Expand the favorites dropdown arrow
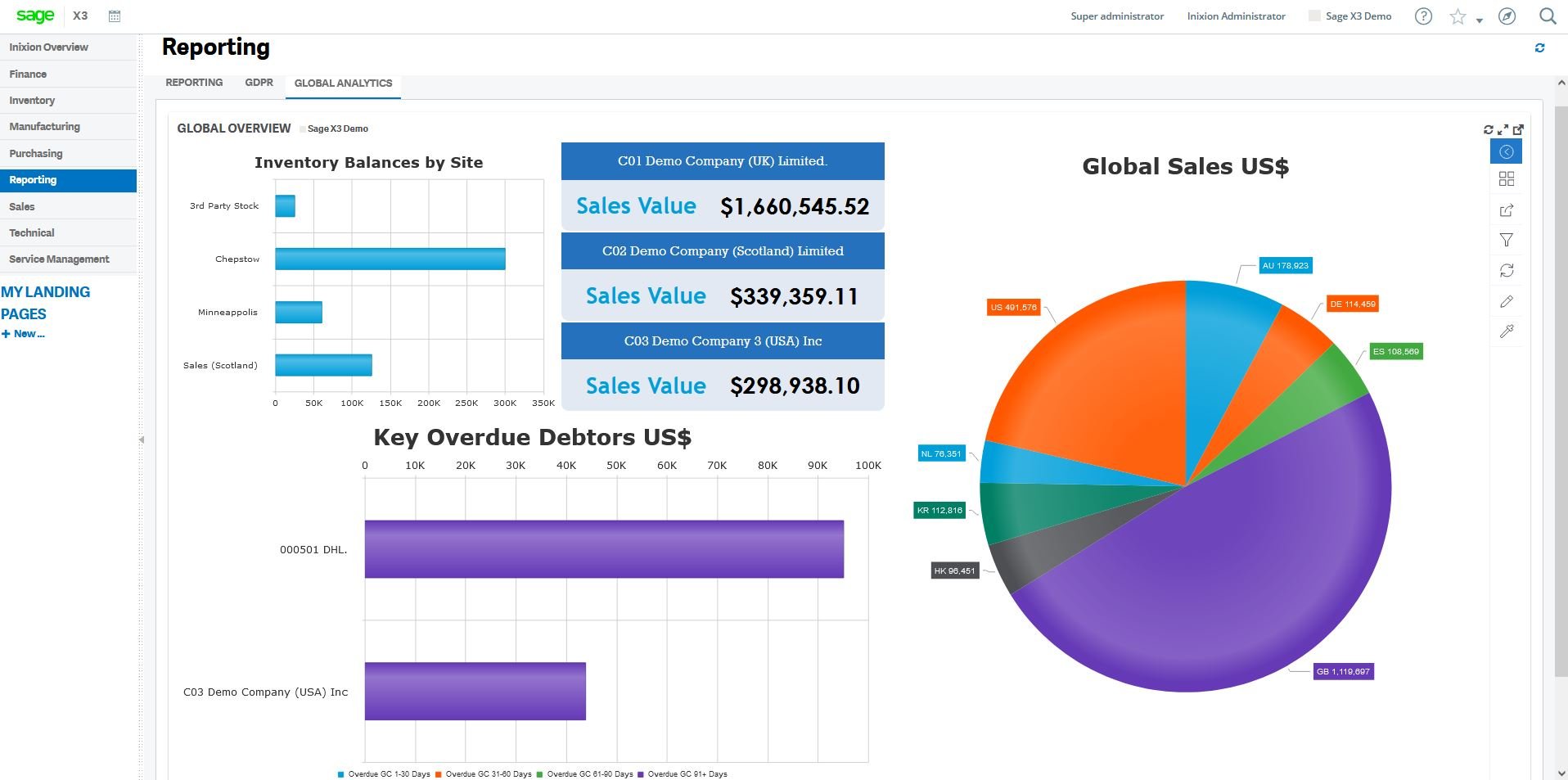 pos(1480,20)
